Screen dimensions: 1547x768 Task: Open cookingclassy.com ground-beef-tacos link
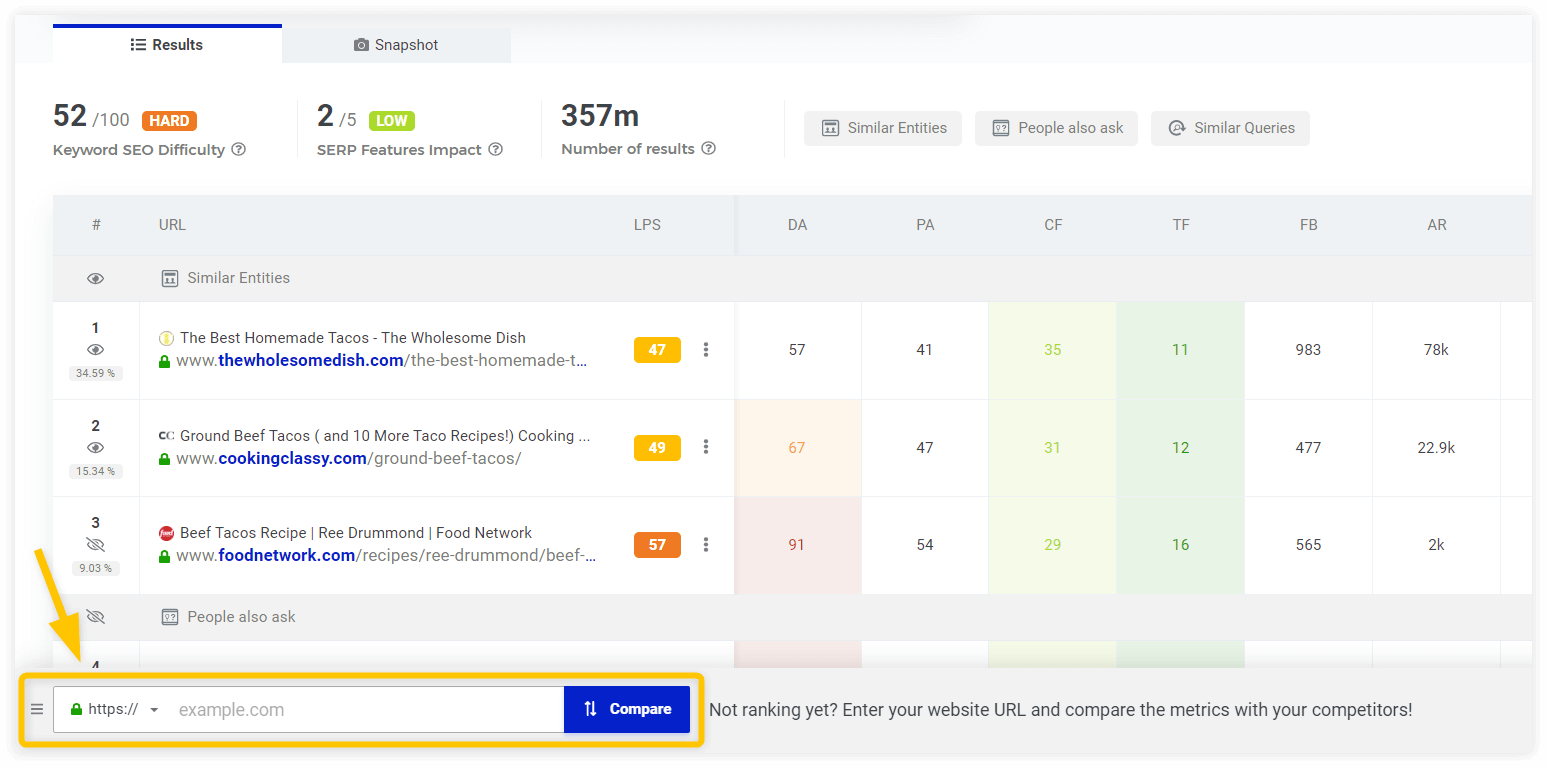coord(349,459)
